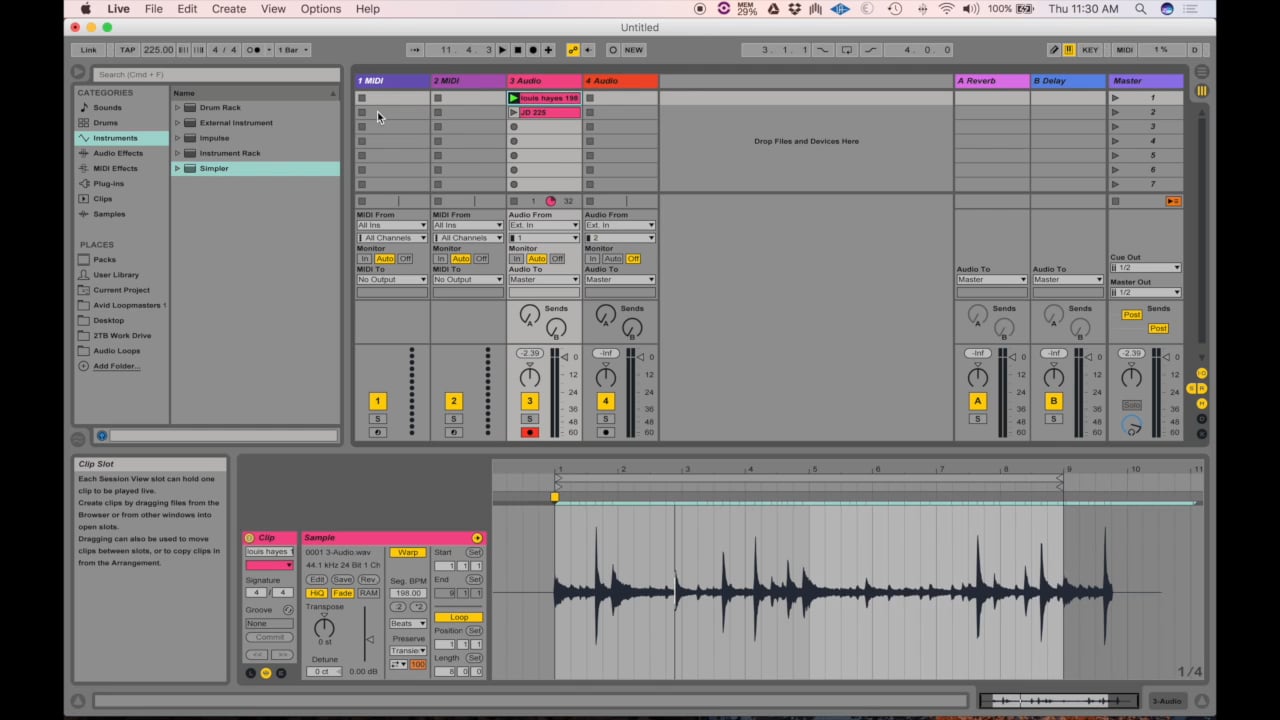Click the Rev button to reverse the sample
Image resolution: width=1280 pixels, height=720 pixels.
pyautogui.click(x=369, y=580)
